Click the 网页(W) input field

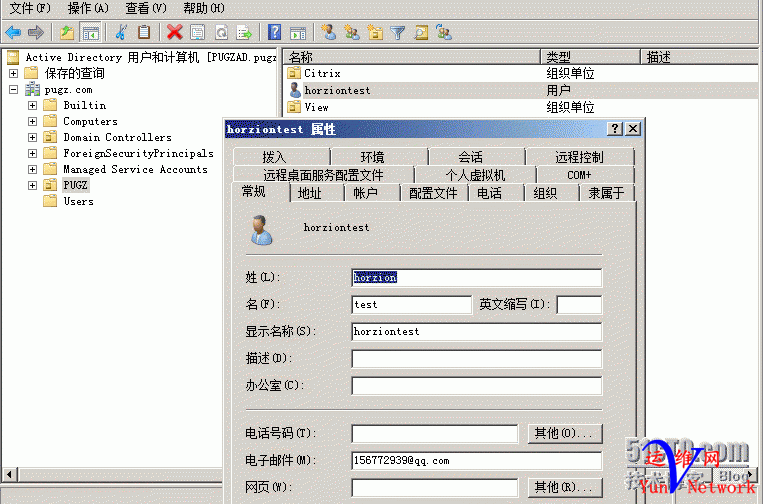(x=435, y=487)
